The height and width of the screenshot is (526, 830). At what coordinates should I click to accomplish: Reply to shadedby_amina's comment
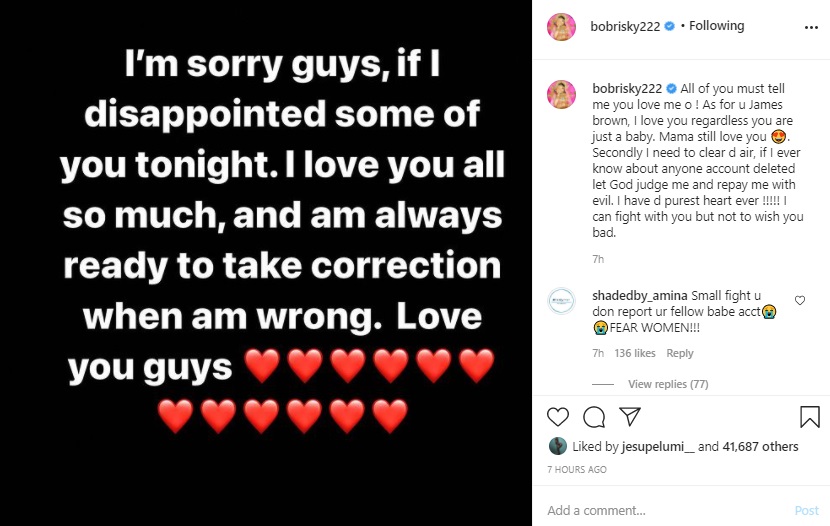680,353
